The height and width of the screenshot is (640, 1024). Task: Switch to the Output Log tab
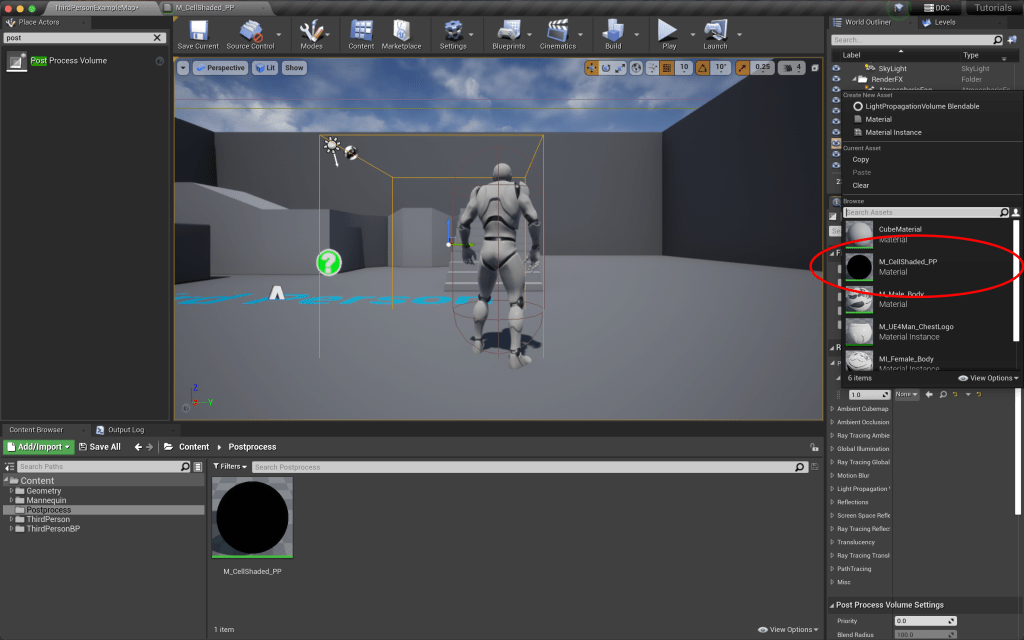pyautogui.click(x=125, y=430)
